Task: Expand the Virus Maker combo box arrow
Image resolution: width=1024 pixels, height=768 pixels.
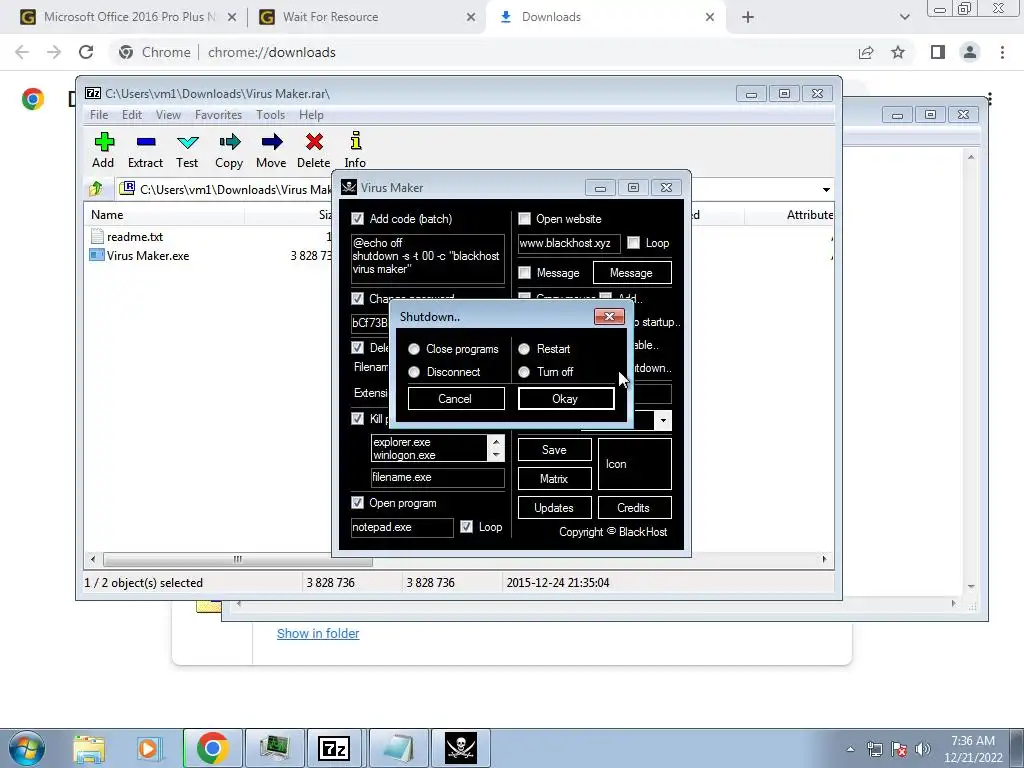Action: pyautogui.click(x=663, y=420)
